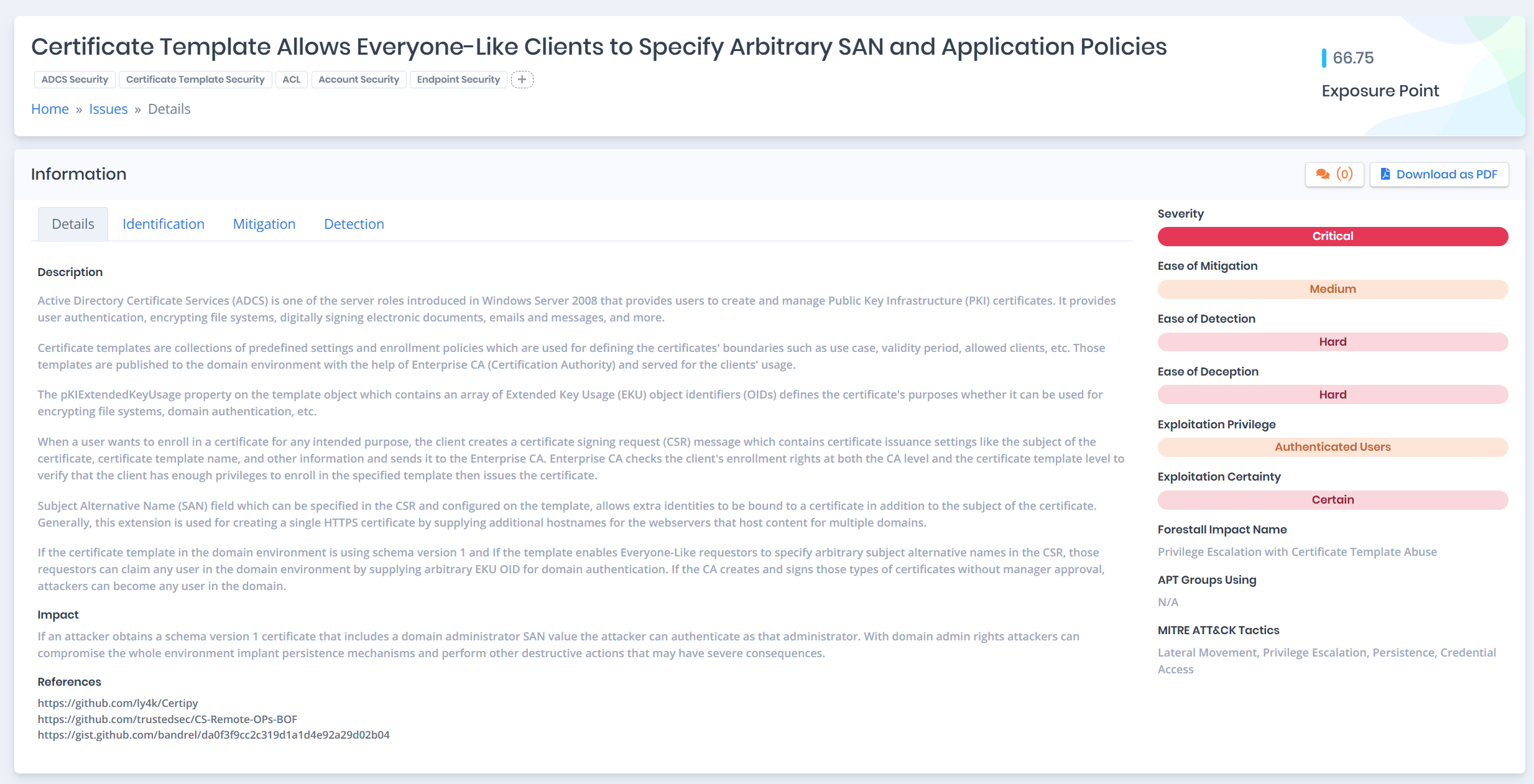The image size is (1534, 784).
Task: Open the Detection tab
Action: coord(354,224)
